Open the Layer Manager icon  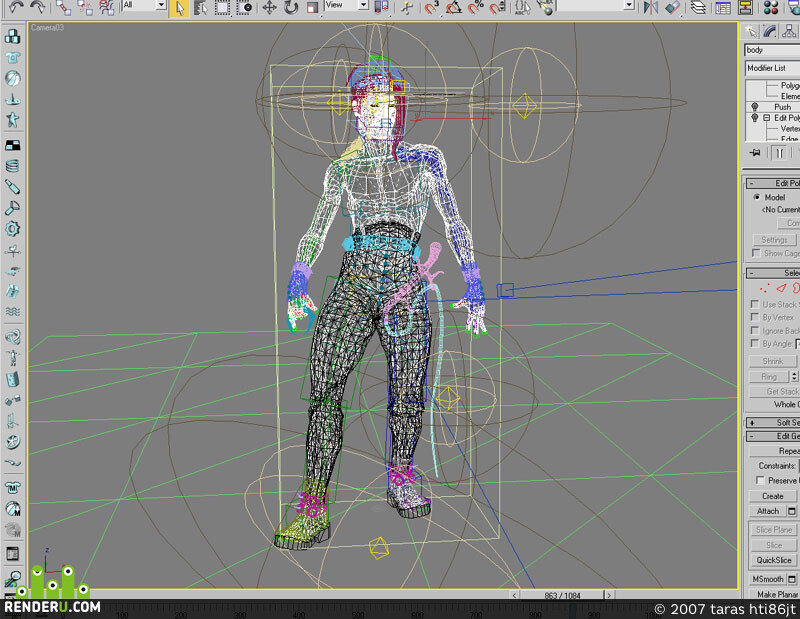697,7
